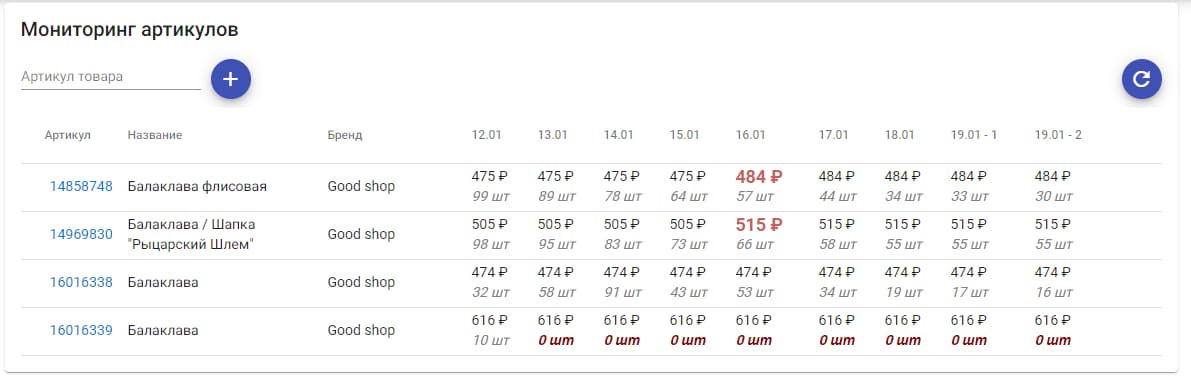The height and width of the screenshot is (378, 1191).
Task: Click the '91 шт' stock value
Action: (x=623, y=292)
